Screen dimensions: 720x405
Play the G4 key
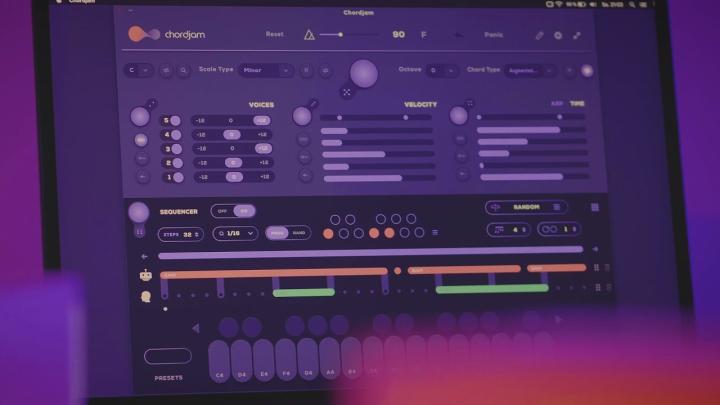[x=308, y=359]
